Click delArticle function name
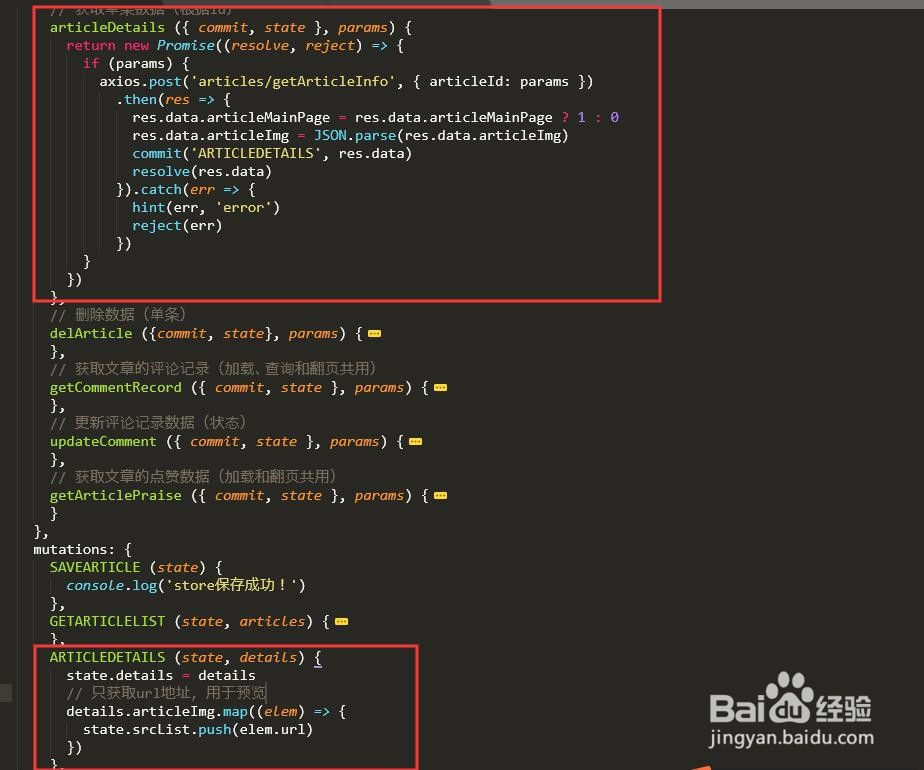Viewport: 924px width, 770px height. coord(91,333)
